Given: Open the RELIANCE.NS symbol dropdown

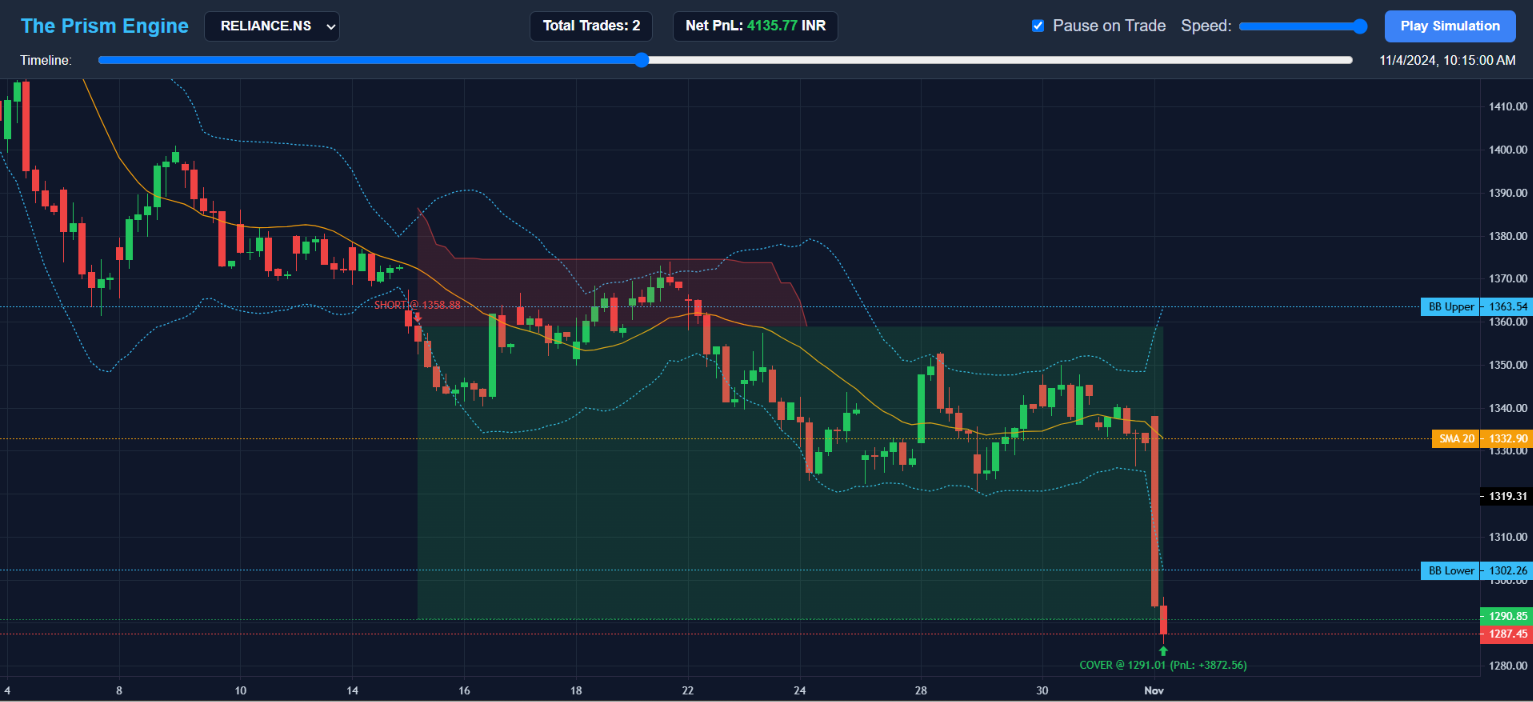Looking at the screenshot, I should (x=272, y=26).
